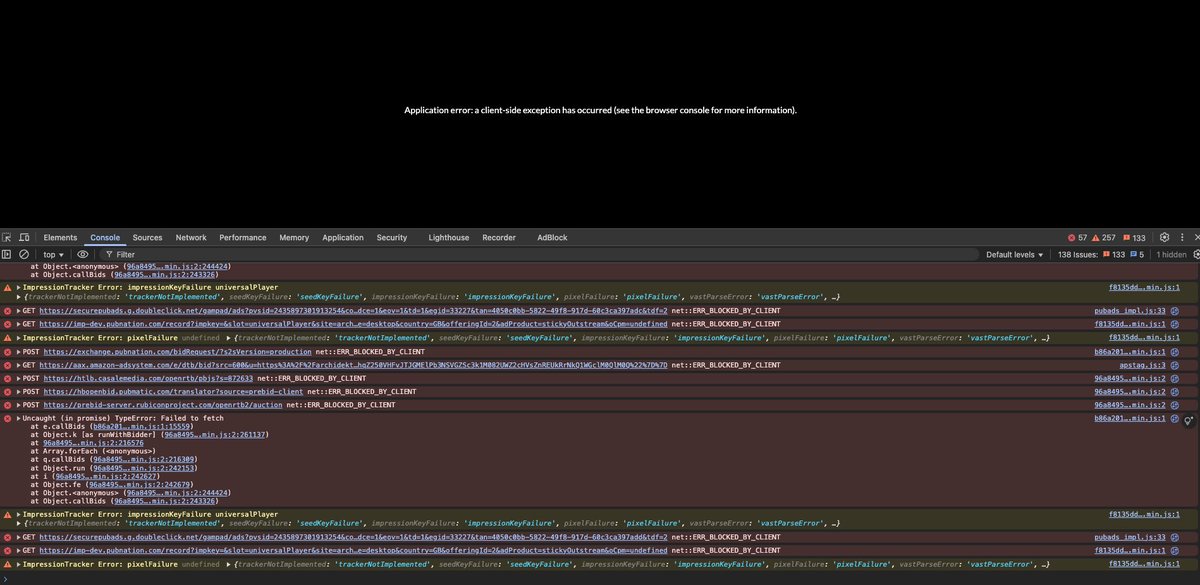Switch to the Memory tab
Image resolution: width=1200 pixels, height=585 pixels.
point(294,237)
